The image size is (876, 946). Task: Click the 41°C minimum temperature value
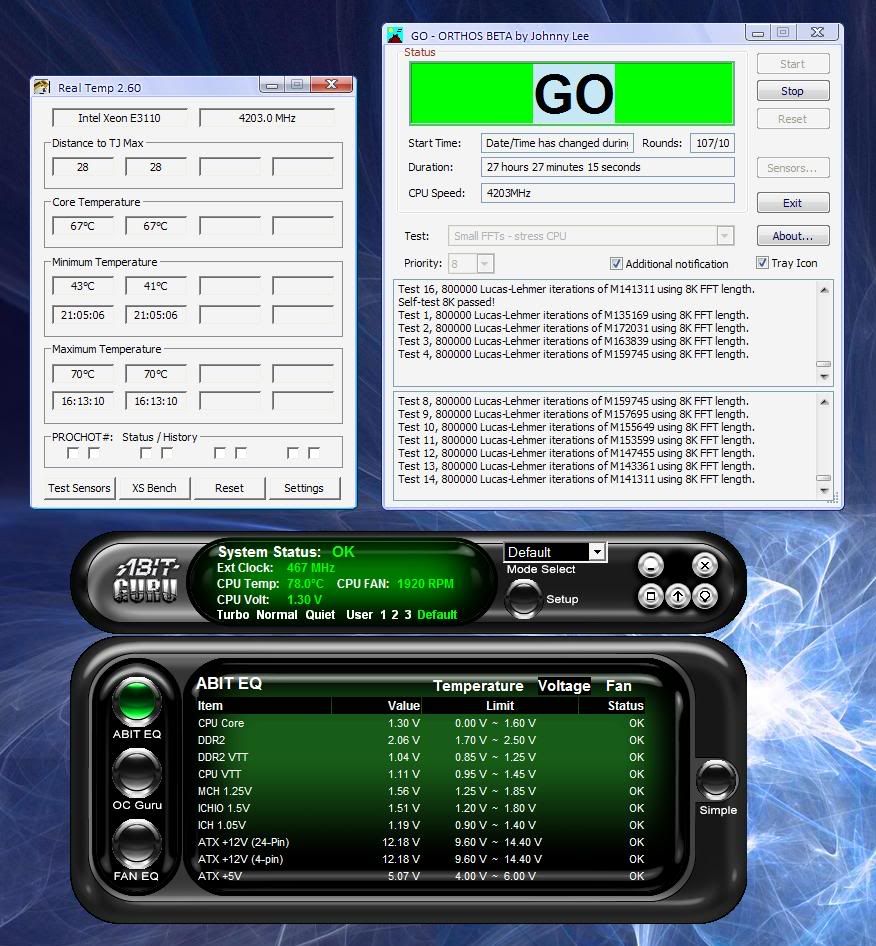pyautogui.click(x=156, y=286)
